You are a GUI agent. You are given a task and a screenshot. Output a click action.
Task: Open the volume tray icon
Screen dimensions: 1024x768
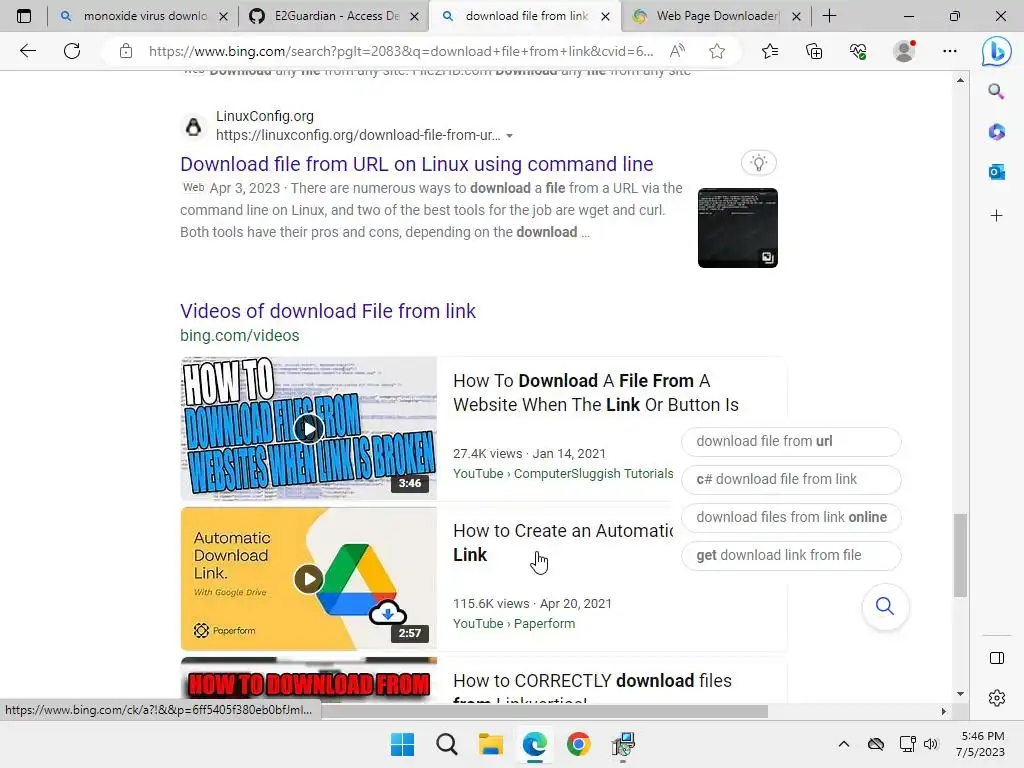pyautogui.click(x=931, y=744)
